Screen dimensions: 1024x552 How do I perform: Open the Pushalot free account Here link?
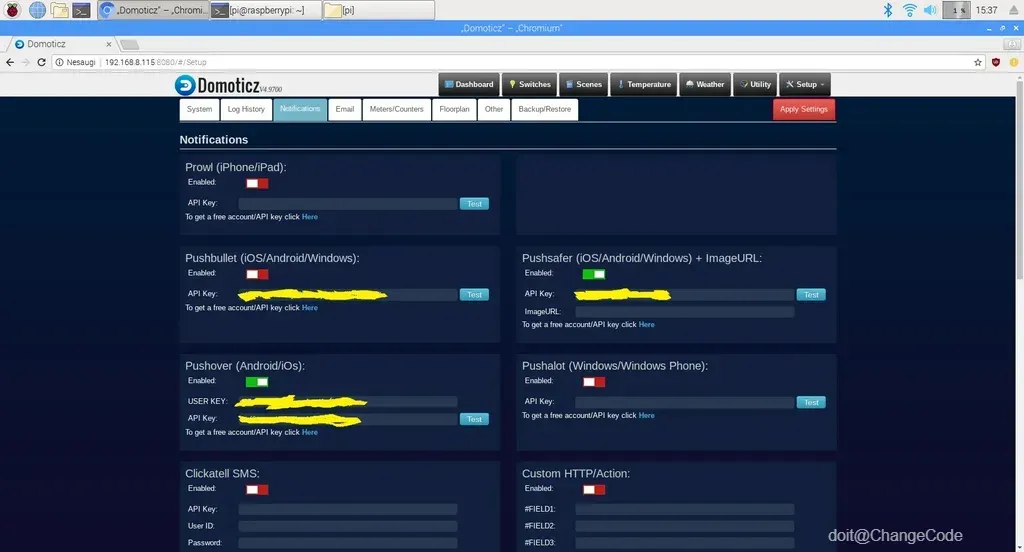click(647, 415)
